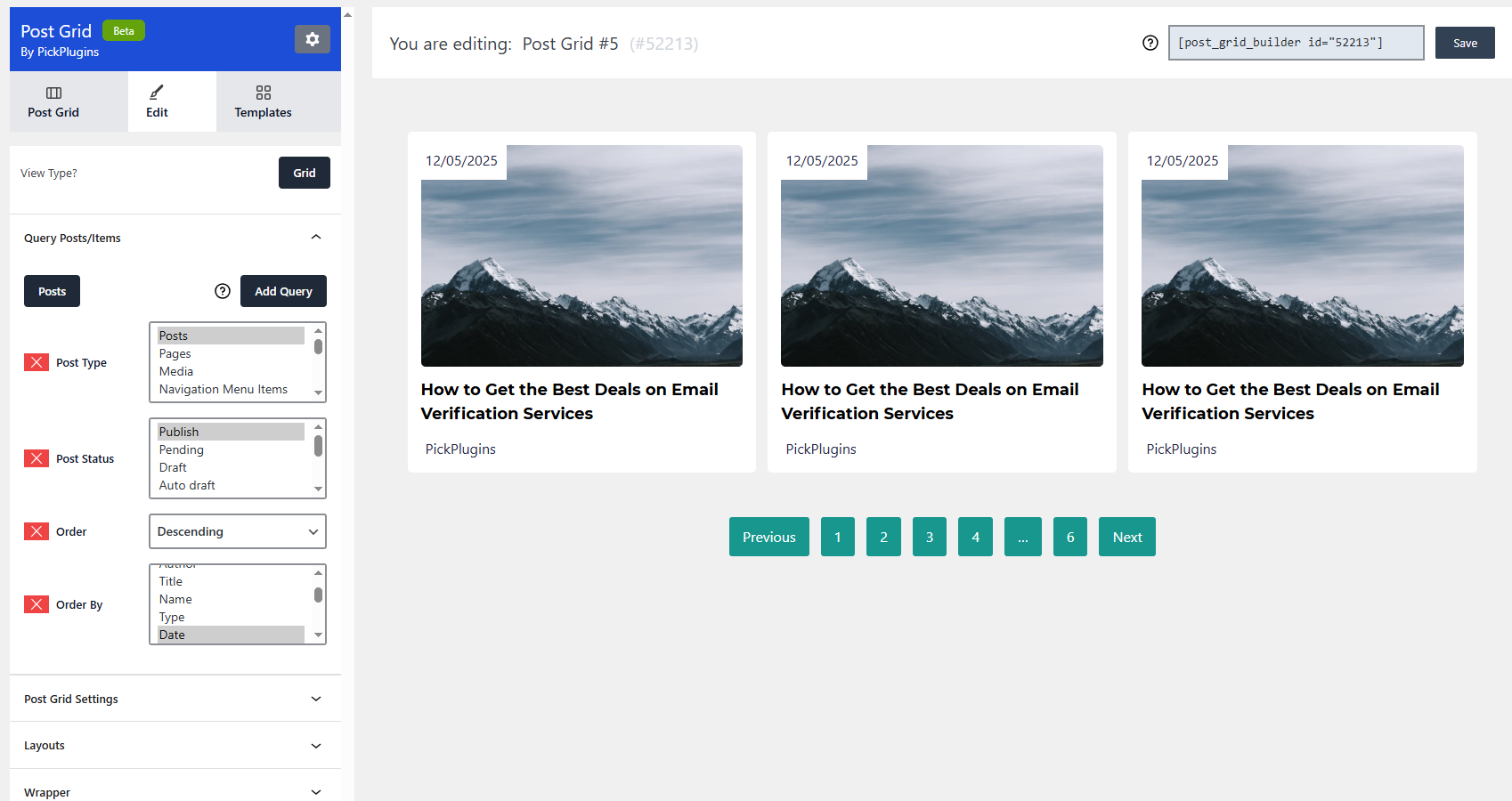Select Type in Order By list
This screenshot has width=1512, height=801.
tap(231, 617)
